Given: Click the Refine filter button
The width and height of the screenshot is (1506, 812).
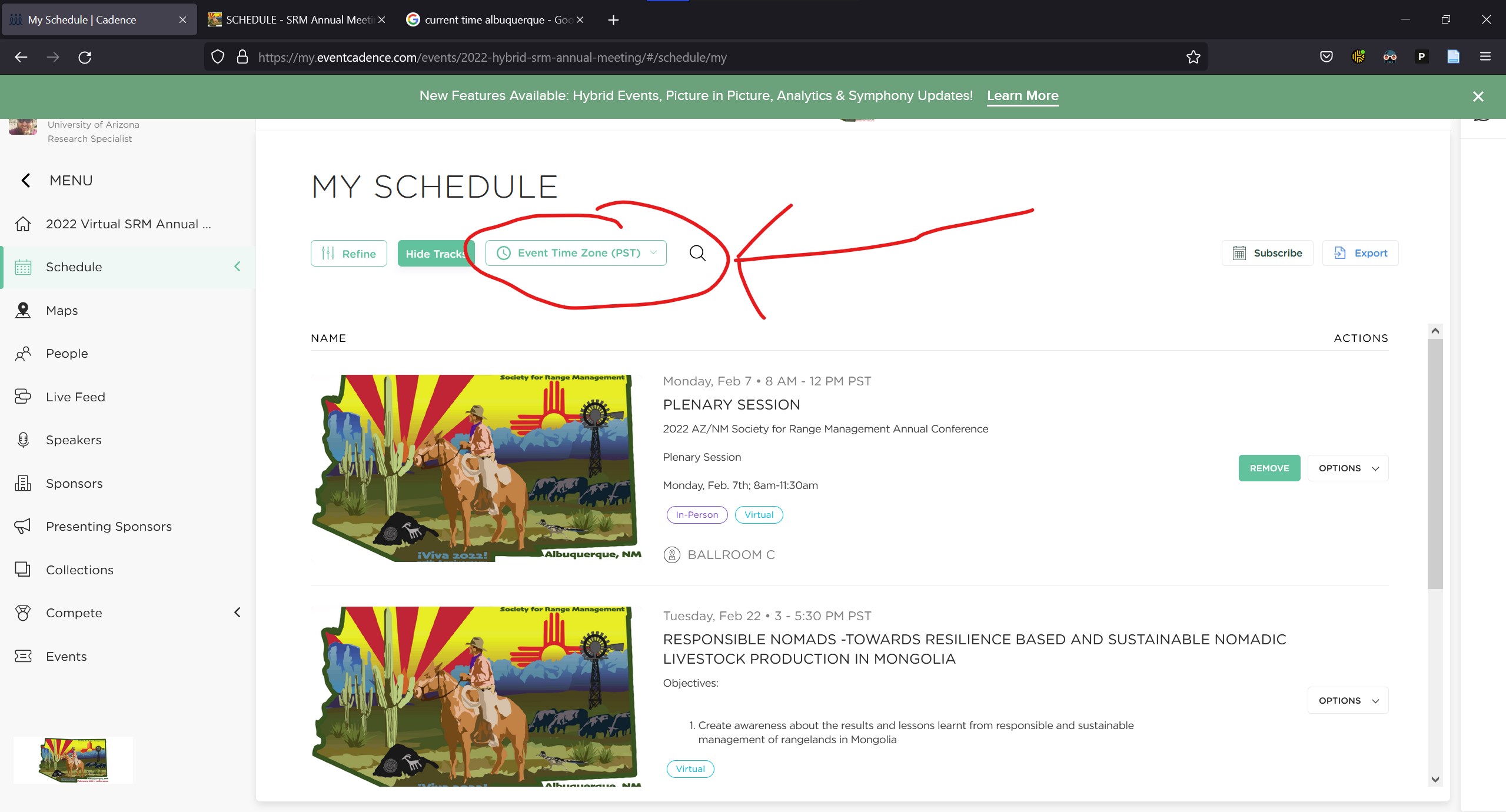Looking at the screenshot, I should 349,253.
